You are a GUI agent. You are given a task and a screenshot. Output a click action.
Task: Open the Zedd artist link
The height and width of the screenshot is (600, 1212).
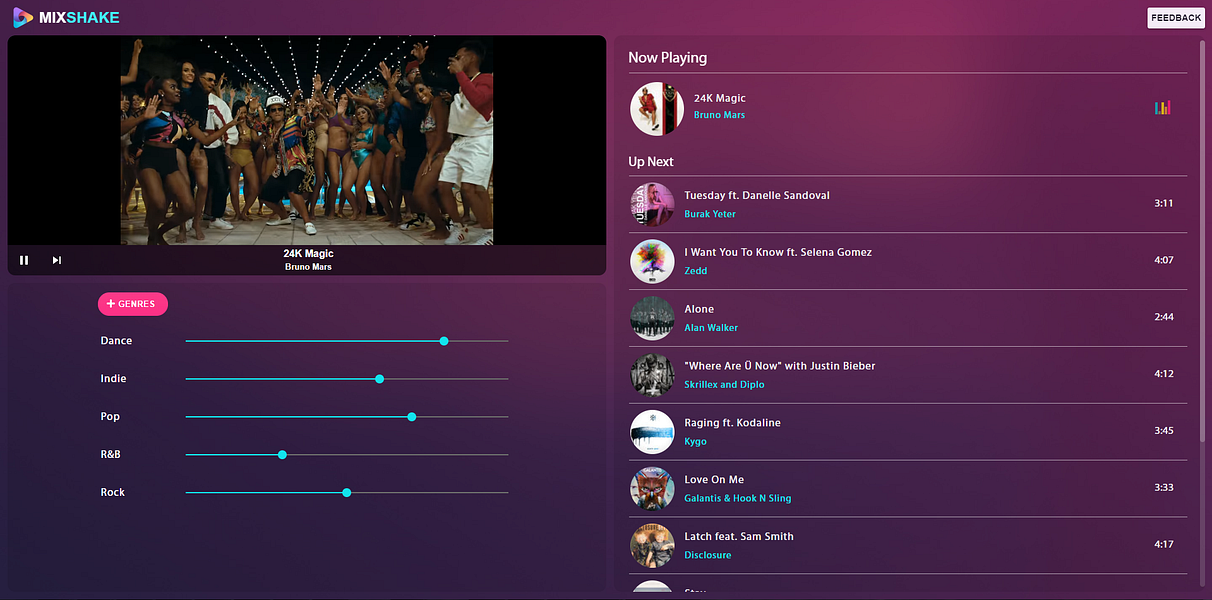point(696,271)
